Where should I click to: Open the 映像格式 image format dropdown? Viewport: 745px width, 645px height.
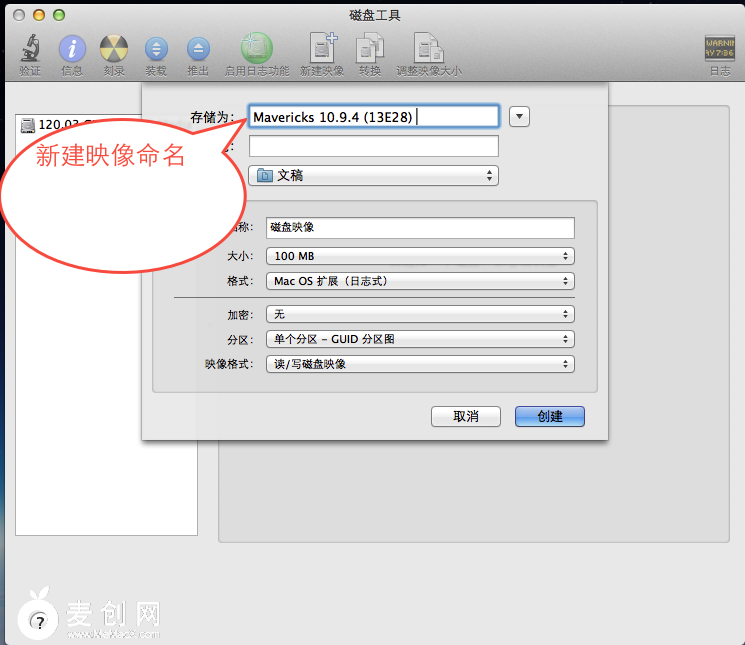coord(420,364)
